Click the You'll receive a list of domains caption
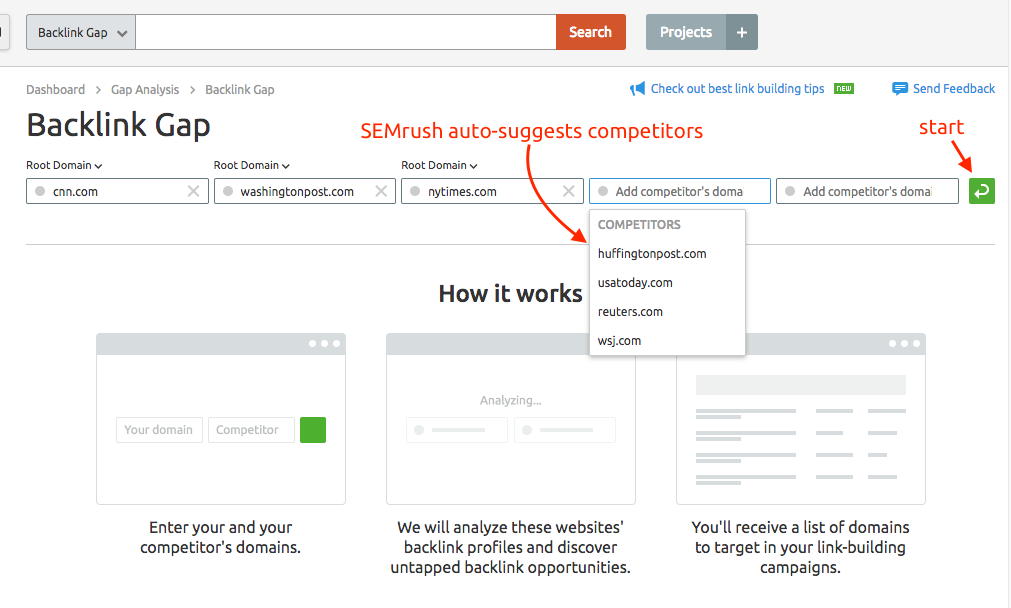This screenshot has width=1011, height=608. click(800, 547)
